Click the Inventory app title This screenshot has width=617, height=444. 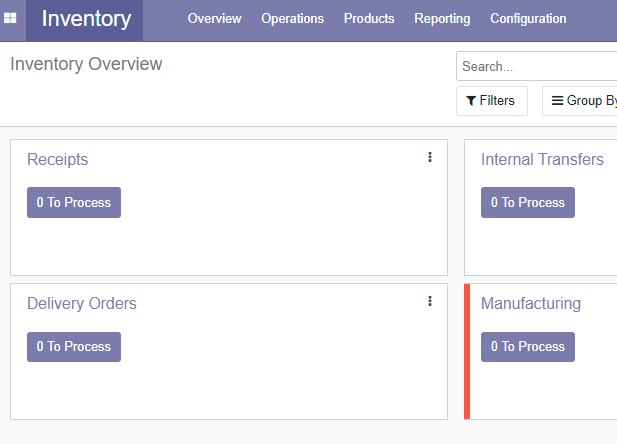tap(86, 19)
